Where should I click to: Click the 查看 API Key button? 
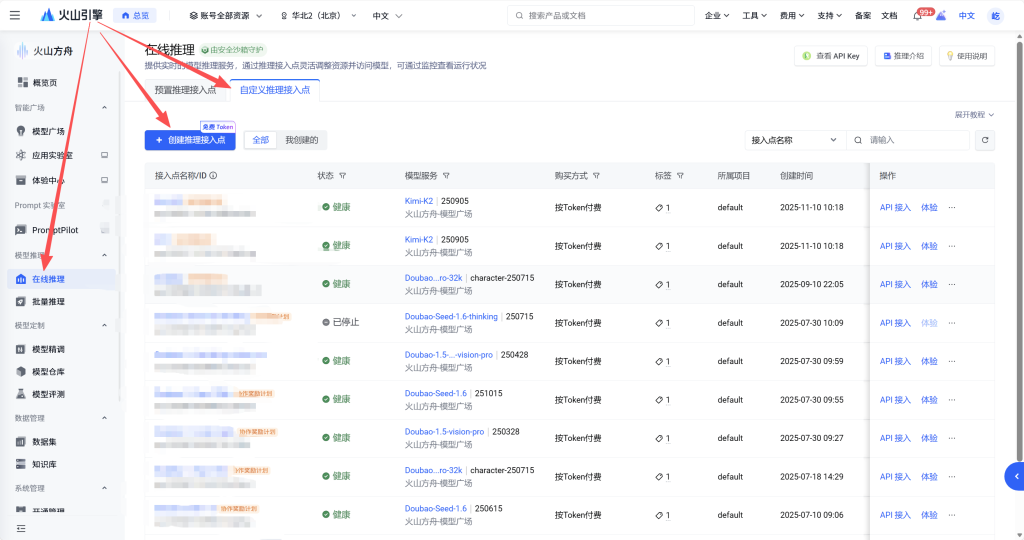(830, 56)
